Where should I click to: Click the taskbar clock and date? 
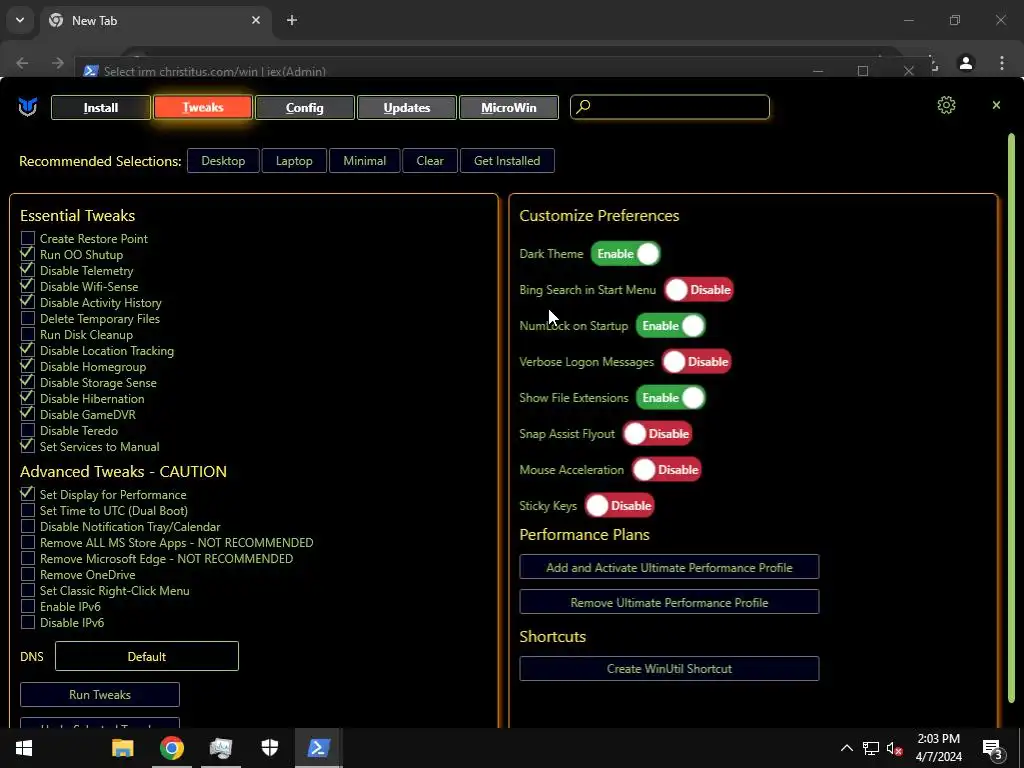pos(938,748)
